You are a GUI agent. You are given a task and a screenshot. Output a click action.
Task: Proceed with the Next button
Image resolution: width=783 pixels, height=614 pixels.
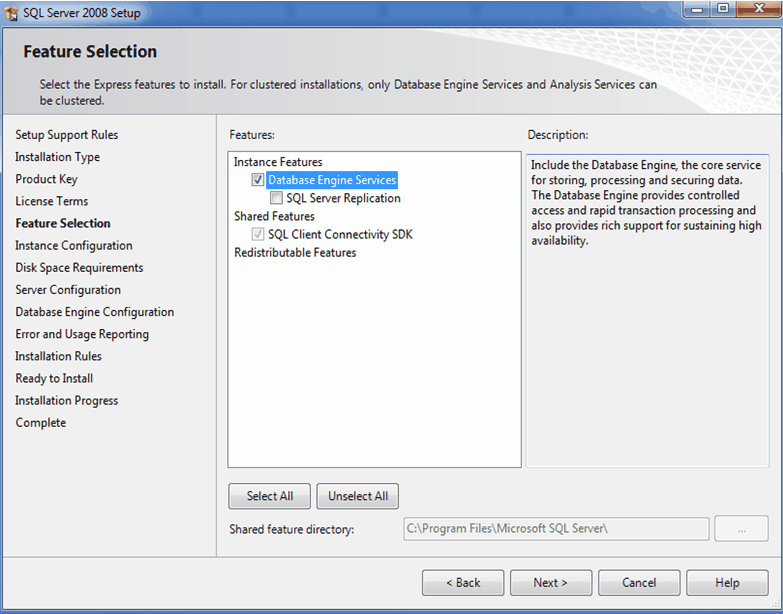551,583
